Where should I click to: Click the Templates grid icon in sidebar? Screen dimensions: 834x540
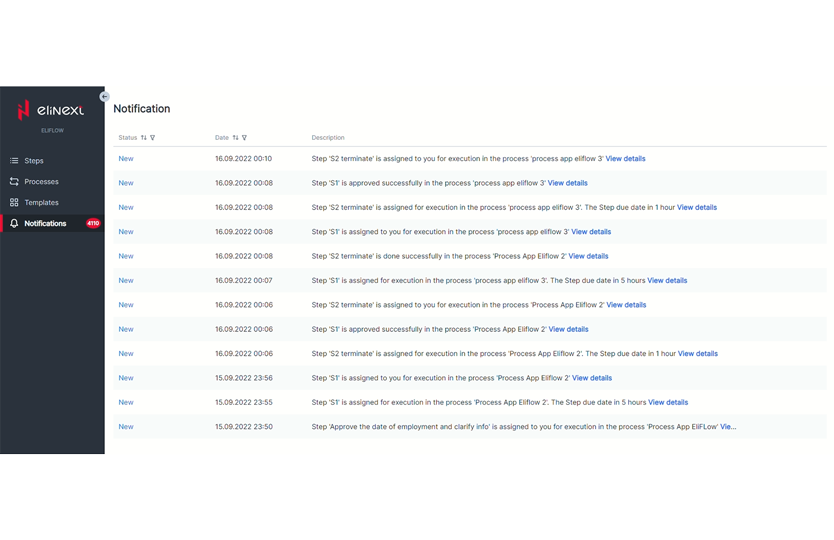point(14,203)
